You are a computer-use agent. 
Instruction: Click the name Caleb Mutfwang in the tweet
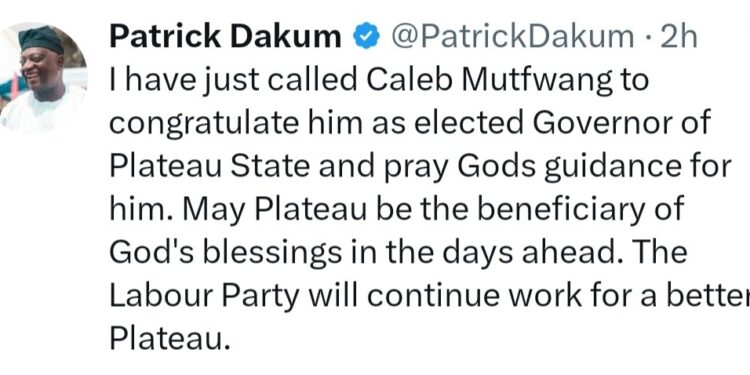click(x=489, y=82)
